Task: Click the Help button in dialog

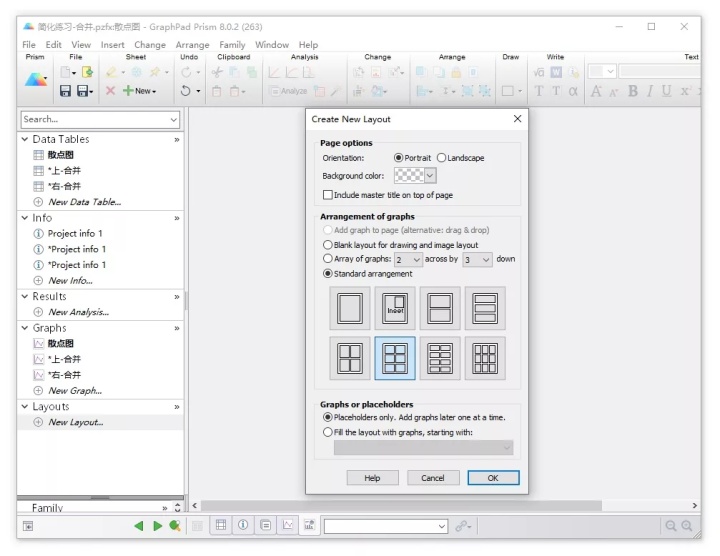Action: (372, 478)
